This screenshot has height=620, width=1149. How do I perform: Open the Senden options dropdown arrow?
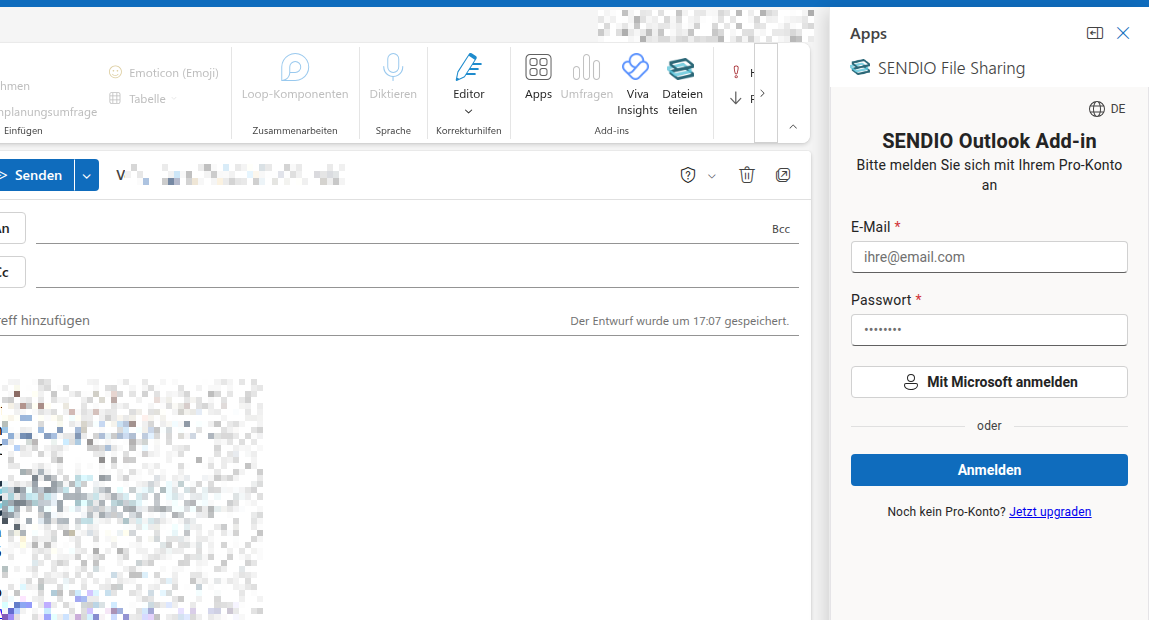86,176
